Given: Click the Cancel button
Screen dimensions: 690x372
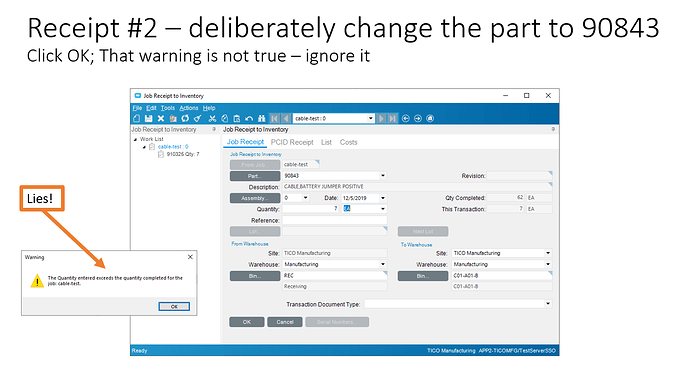Looking at the screenshot, I should click(x=285, y=322).
